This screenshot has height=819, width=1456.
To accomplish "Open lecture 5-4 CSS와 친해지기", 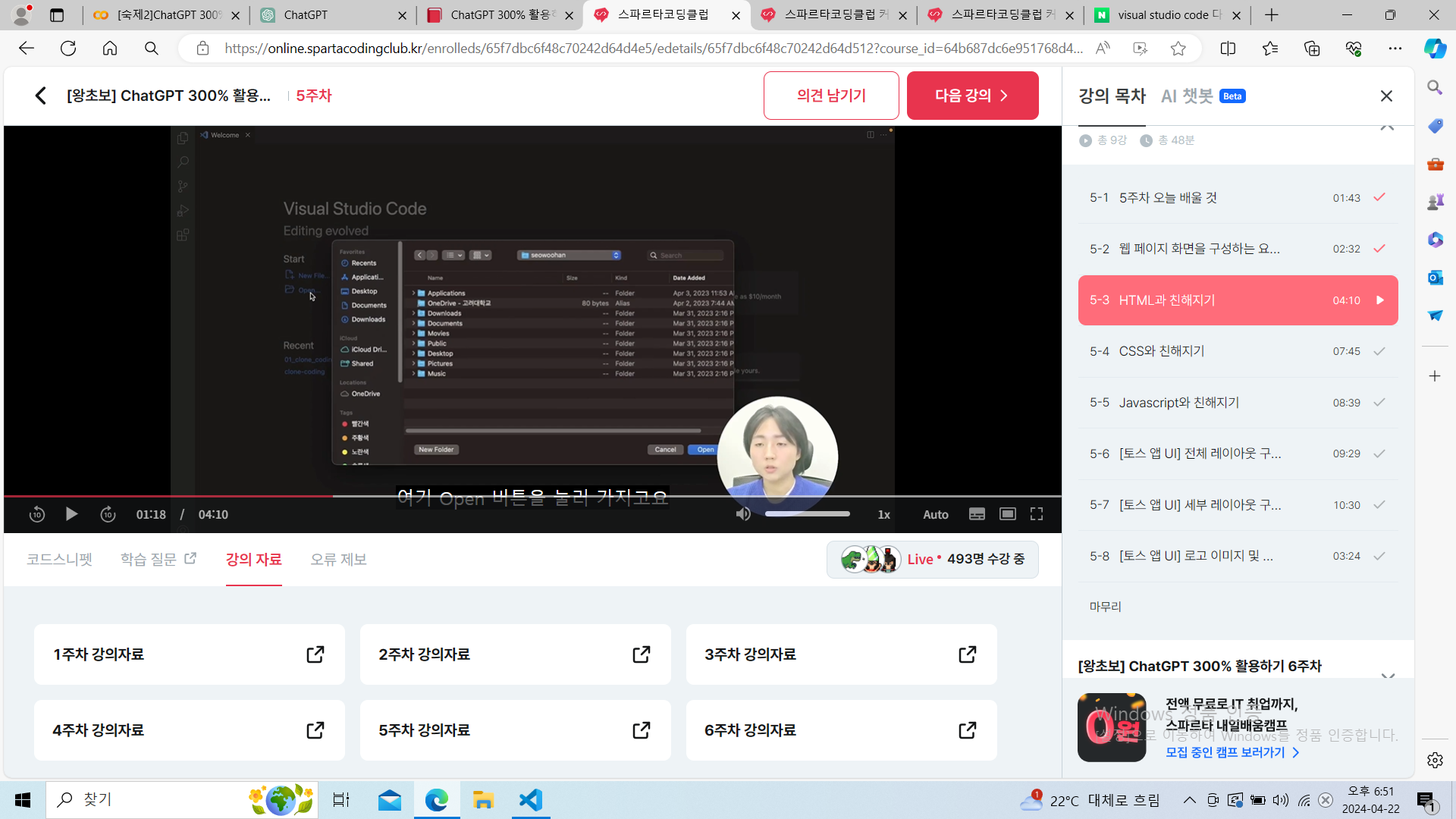I will 1238,351.
